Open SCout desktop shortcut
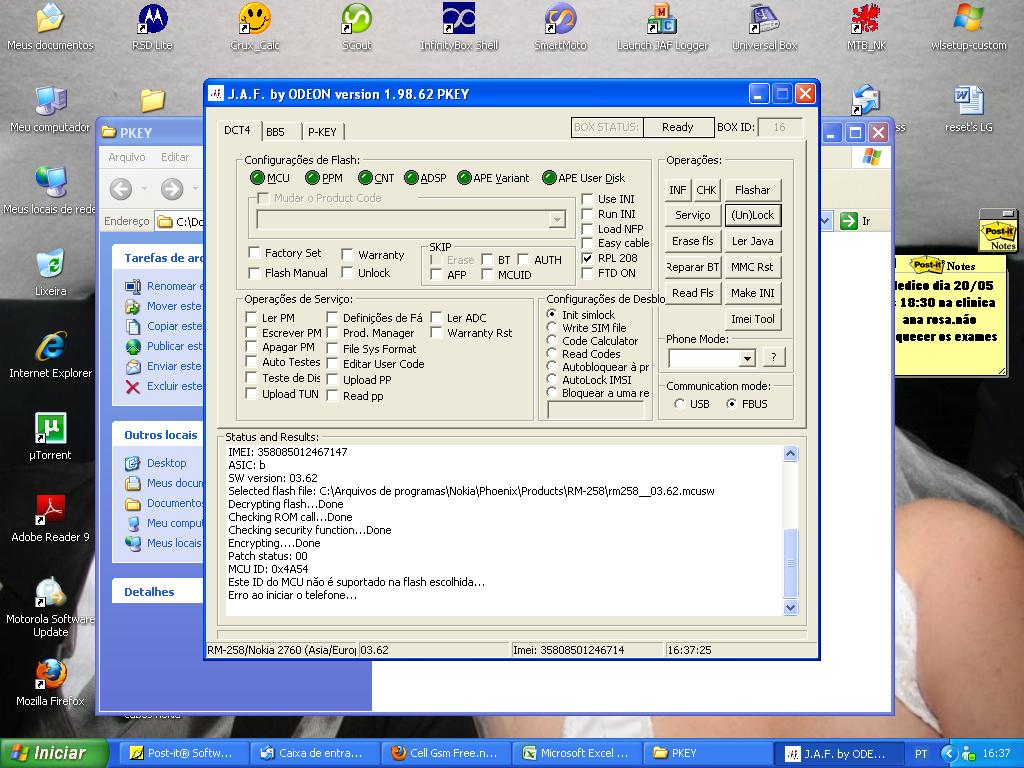Image resolution: width=1024 pixels, height=768 pixels. click(x=357, y=27)
